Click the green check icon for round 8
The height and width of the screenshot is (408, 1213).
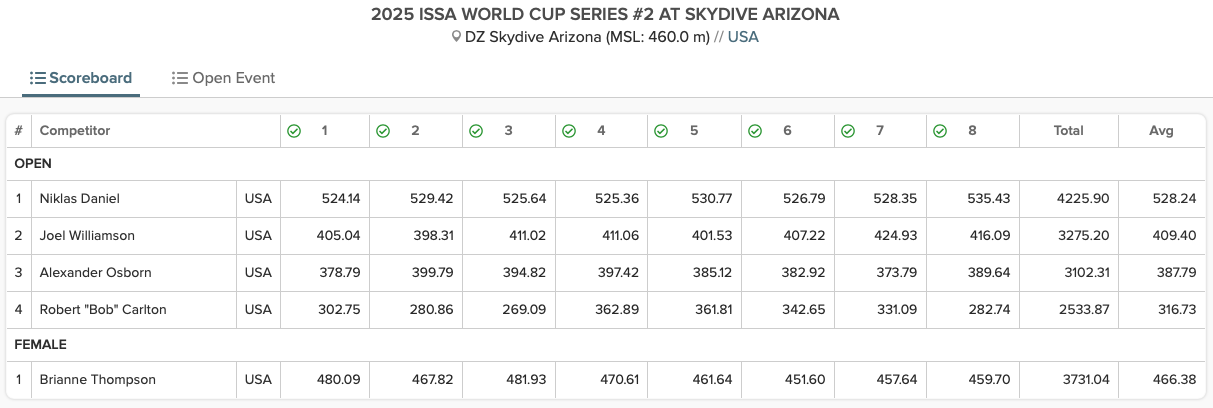coord(940,131)
